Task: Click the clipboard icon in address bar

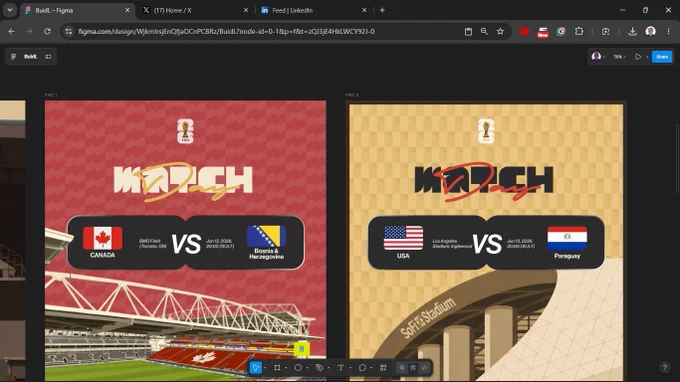Action: tap(468, 31)
